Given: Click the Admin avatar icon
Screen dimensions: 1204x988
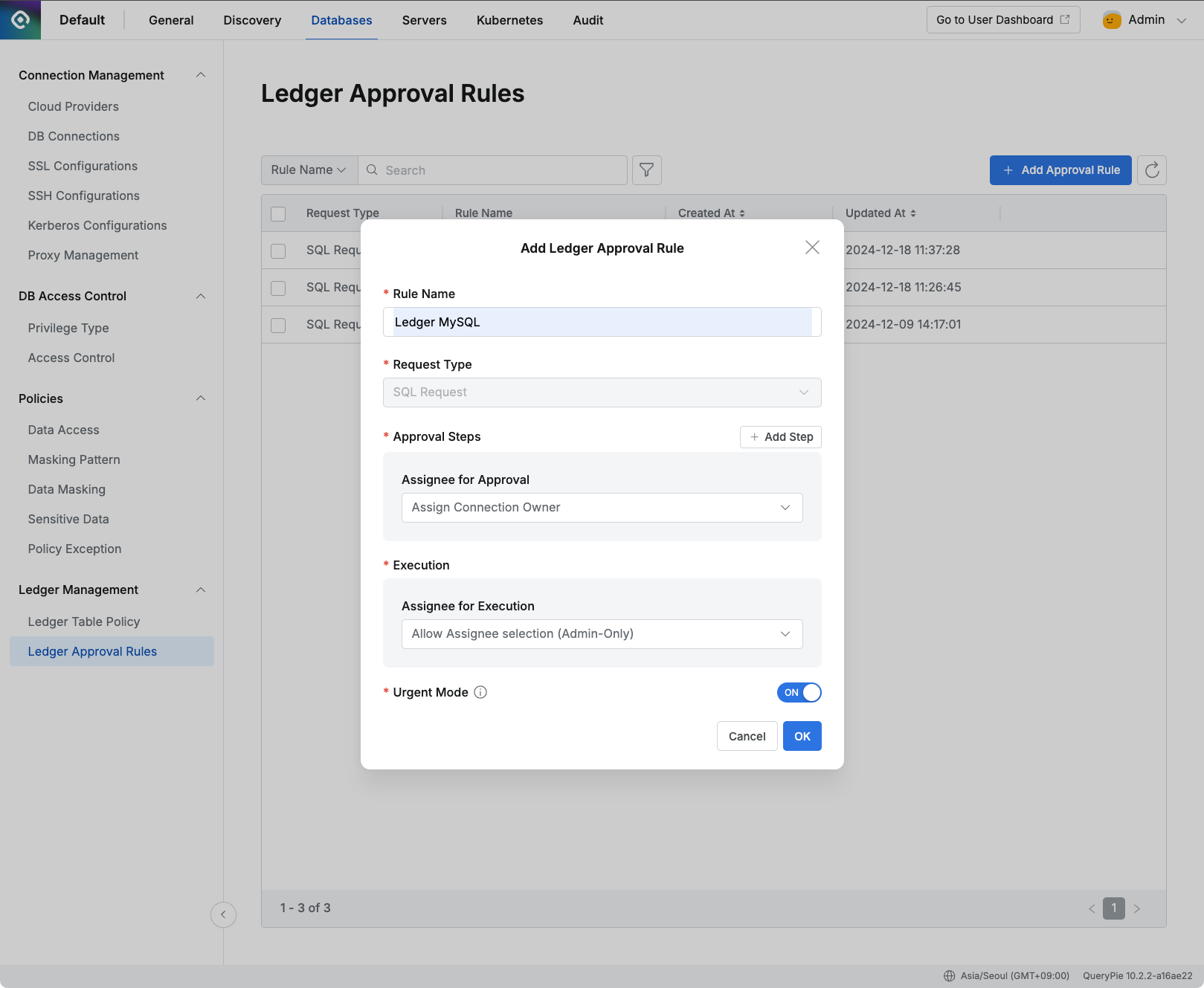Looking at the screenshot, I should point(1111,20).
